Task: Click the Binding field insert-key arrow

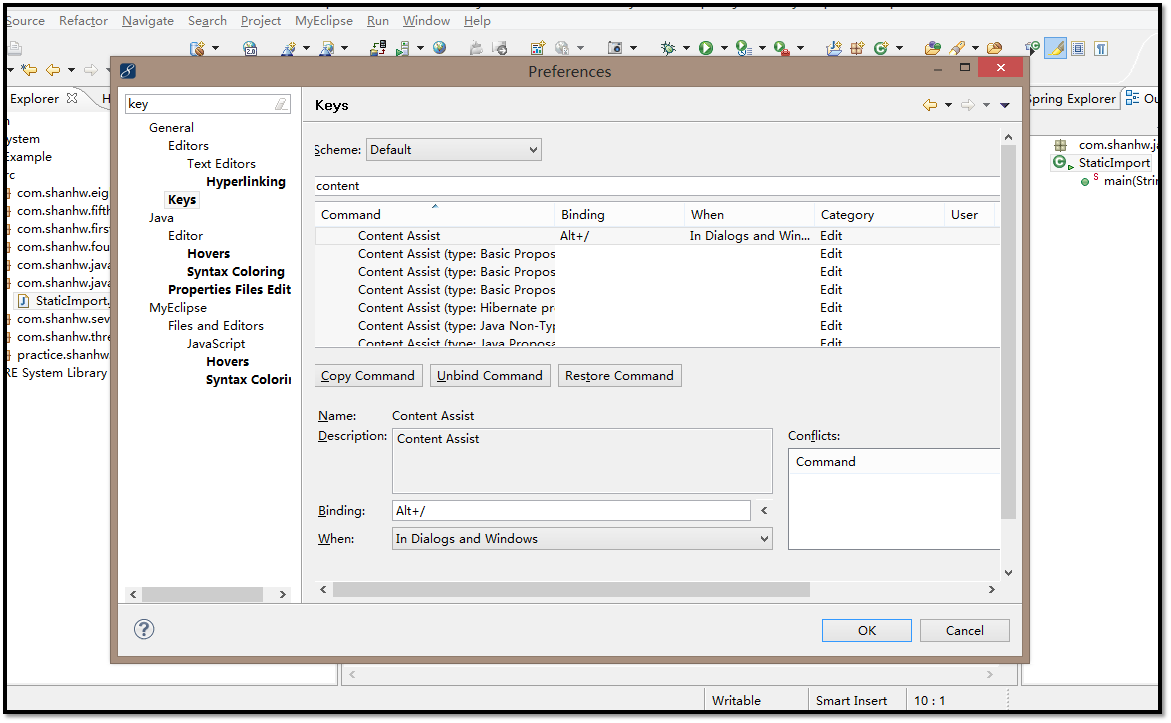Action: (764, 511)
